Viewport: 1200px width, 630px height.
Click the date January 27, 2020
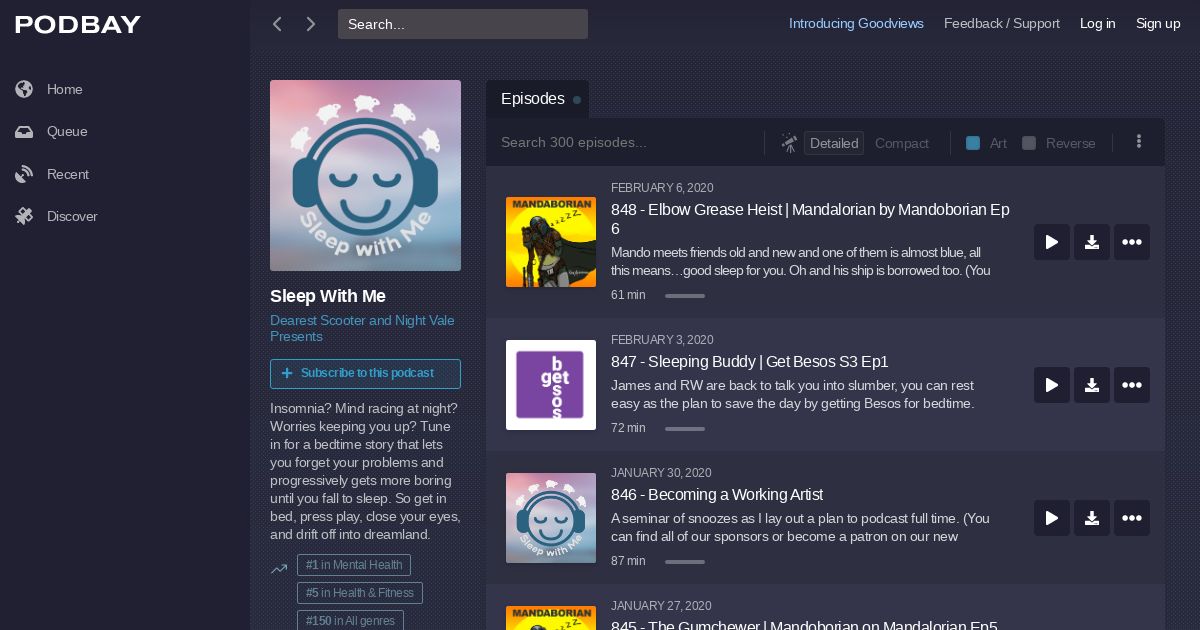coord(661,606)
